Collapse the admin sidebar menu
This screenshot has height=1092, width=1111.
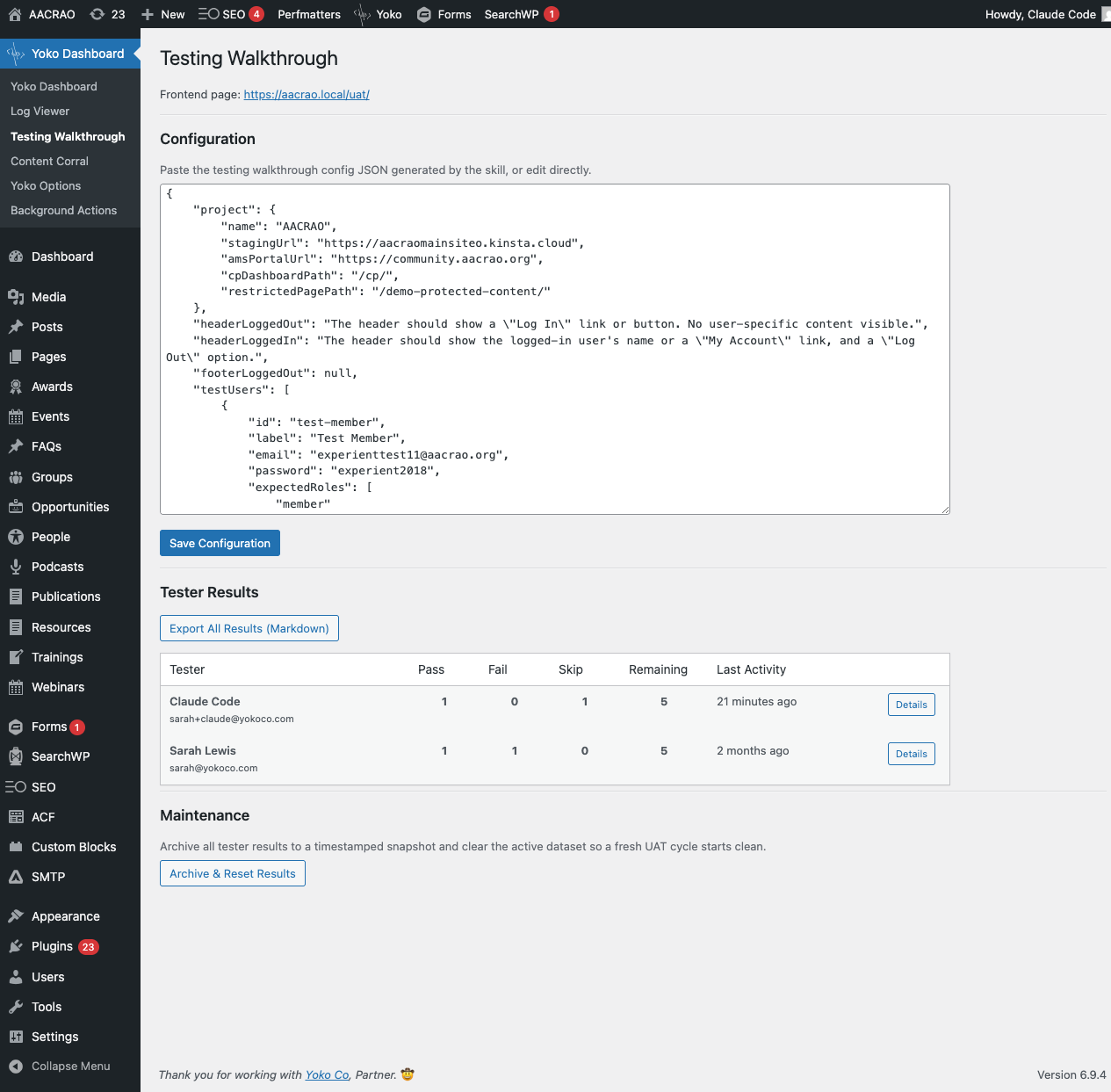click(x=60, y=1066)
